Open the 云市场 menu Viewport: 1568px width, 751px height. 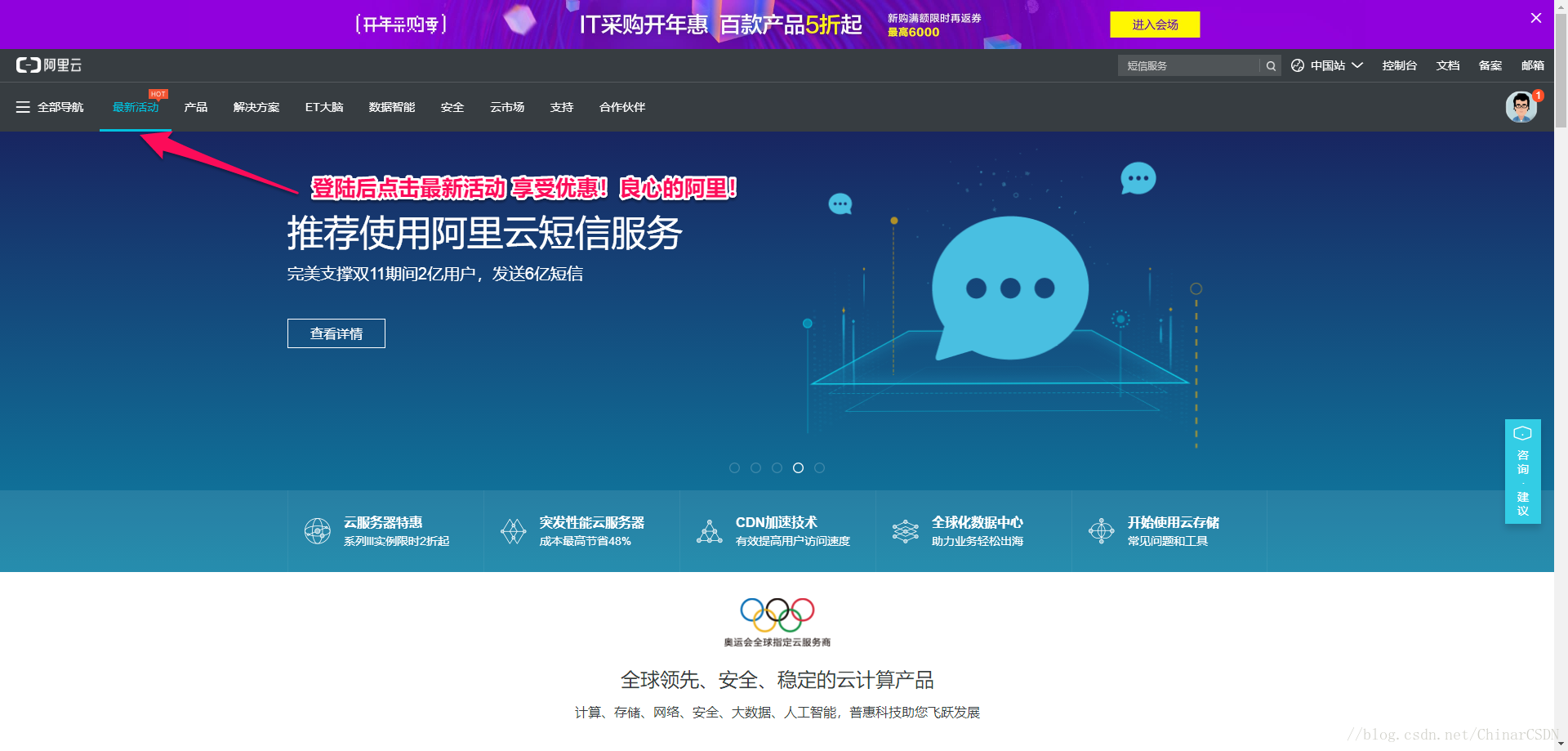[507, 107]
